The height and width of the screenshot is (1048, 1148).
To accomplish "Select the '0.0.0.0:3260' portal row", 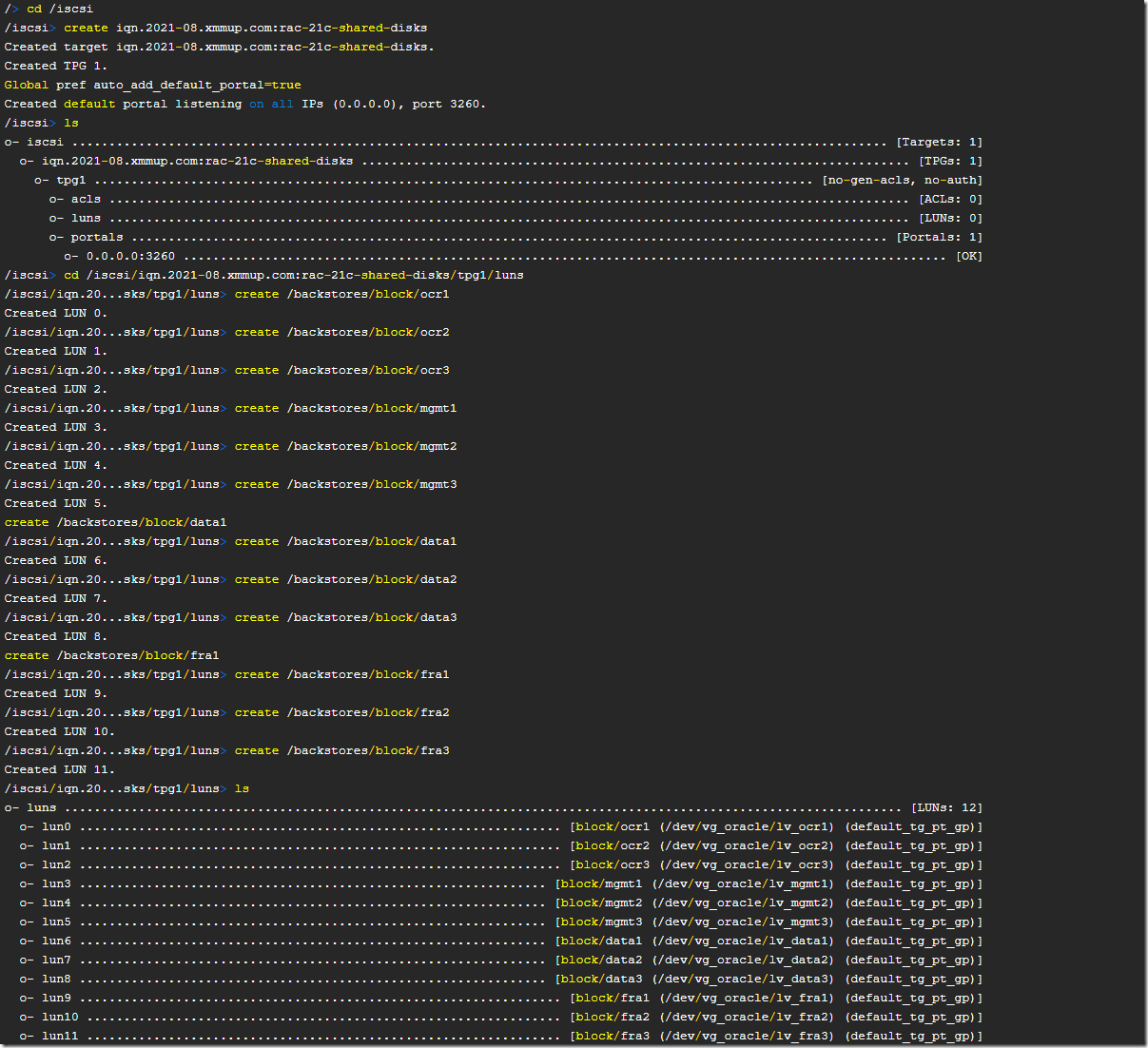I will (x=523, y=256).
